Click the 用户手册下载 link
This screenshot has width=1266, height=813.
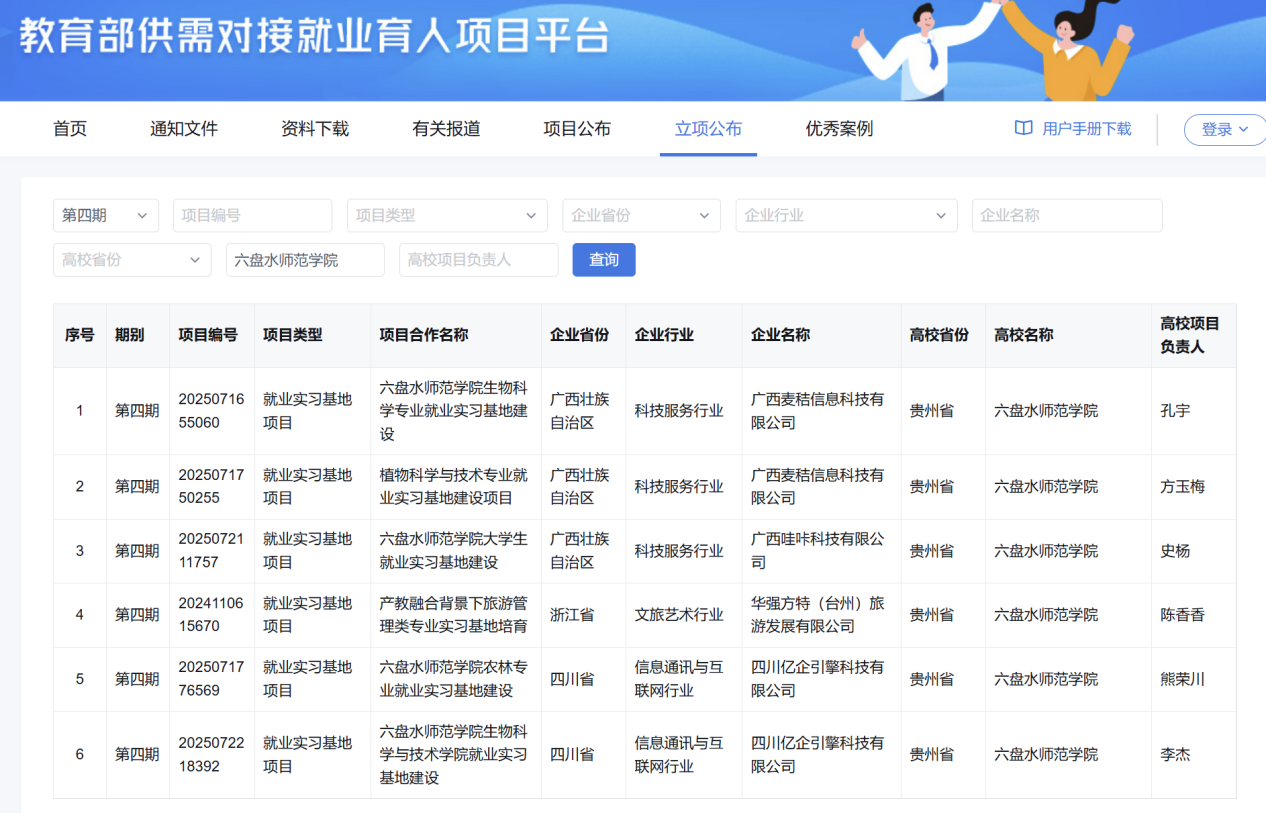coord(1086,129)
